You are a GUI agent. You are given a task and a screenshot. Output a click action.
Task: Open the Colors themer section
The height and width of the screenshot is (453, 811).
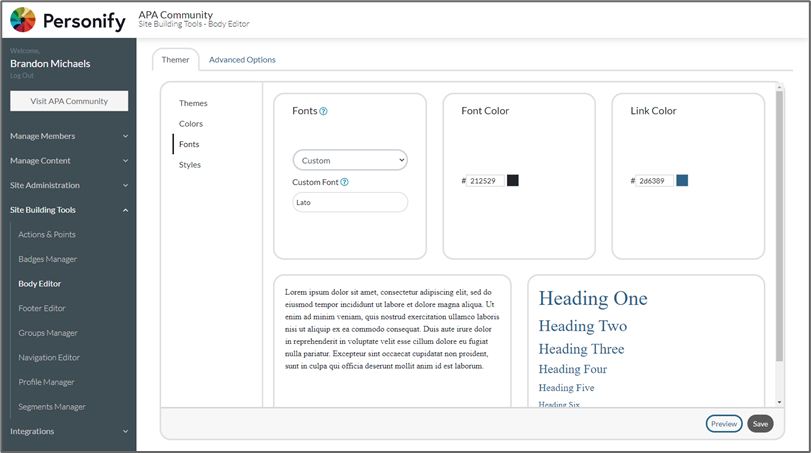tap(191, 124)
